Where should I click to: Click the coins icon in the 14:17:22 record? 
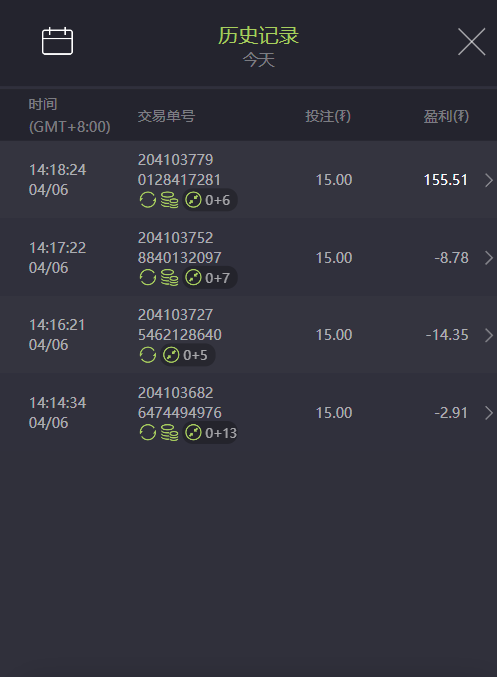click(169, 278)
